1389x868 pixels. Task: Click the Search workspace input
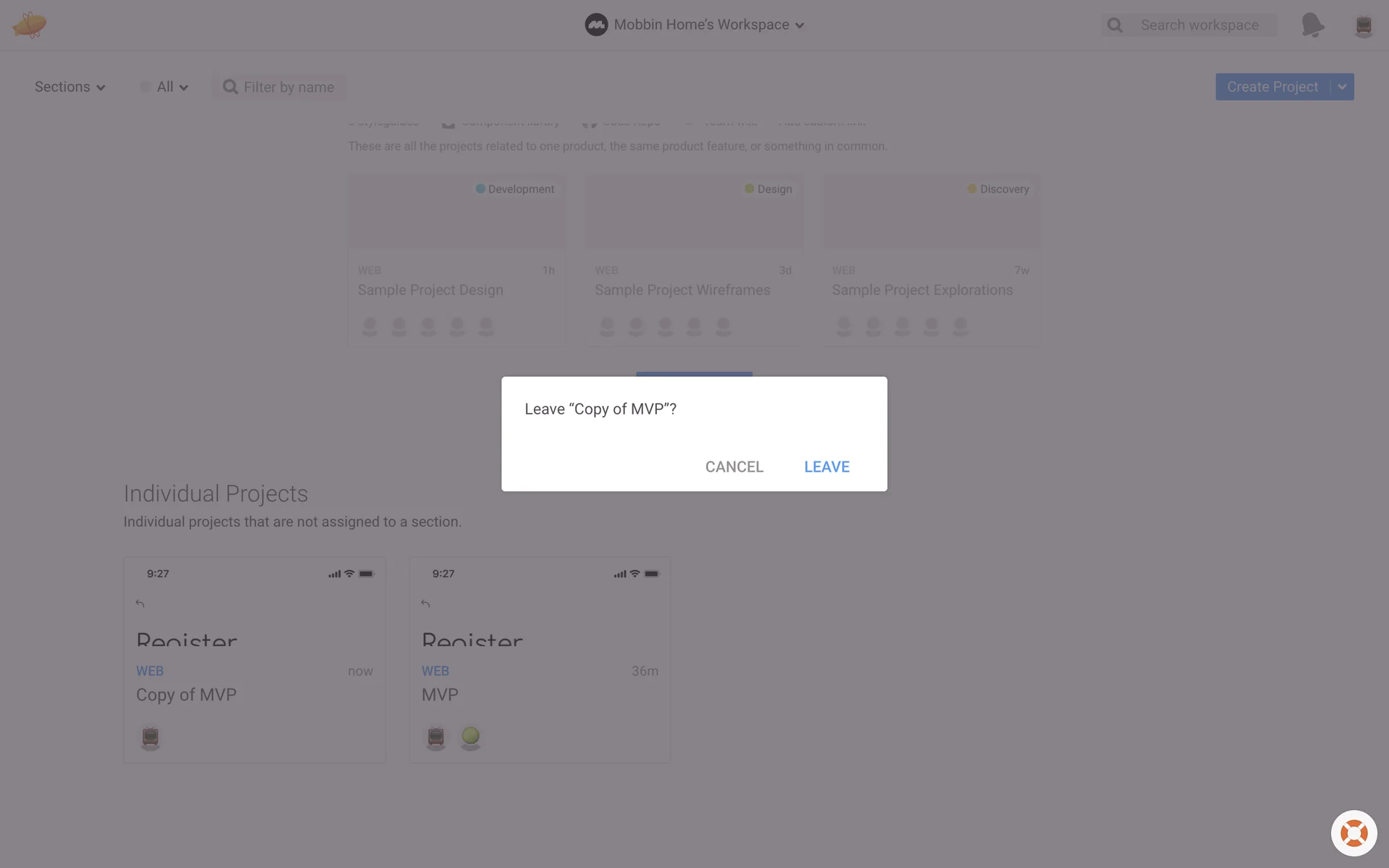click(1199, 25)
